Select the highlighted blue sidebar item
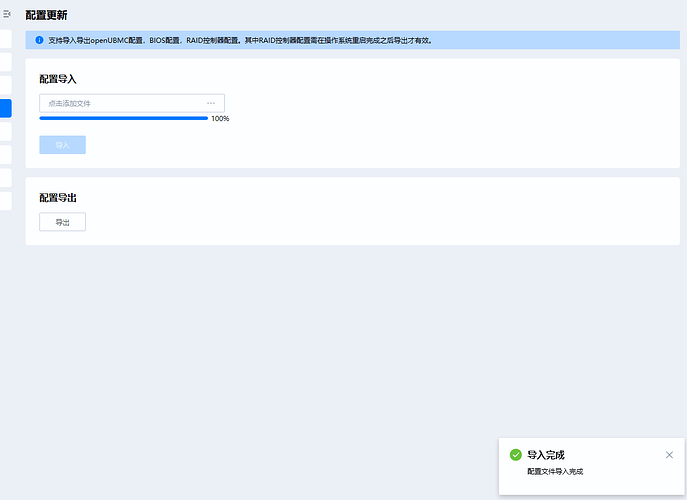This screenshot has width=687, height=500. [x=5, y=109]
